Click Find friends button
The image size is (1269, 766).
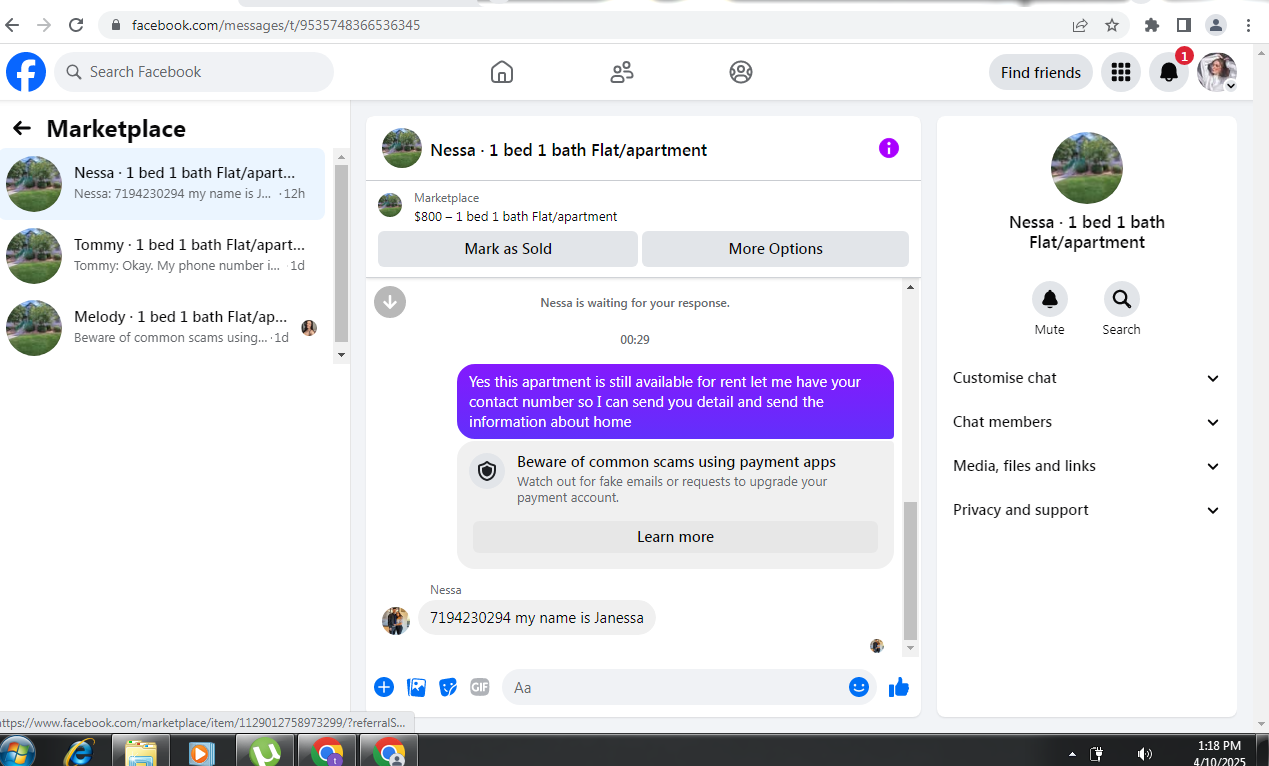tap(1040, 72)
